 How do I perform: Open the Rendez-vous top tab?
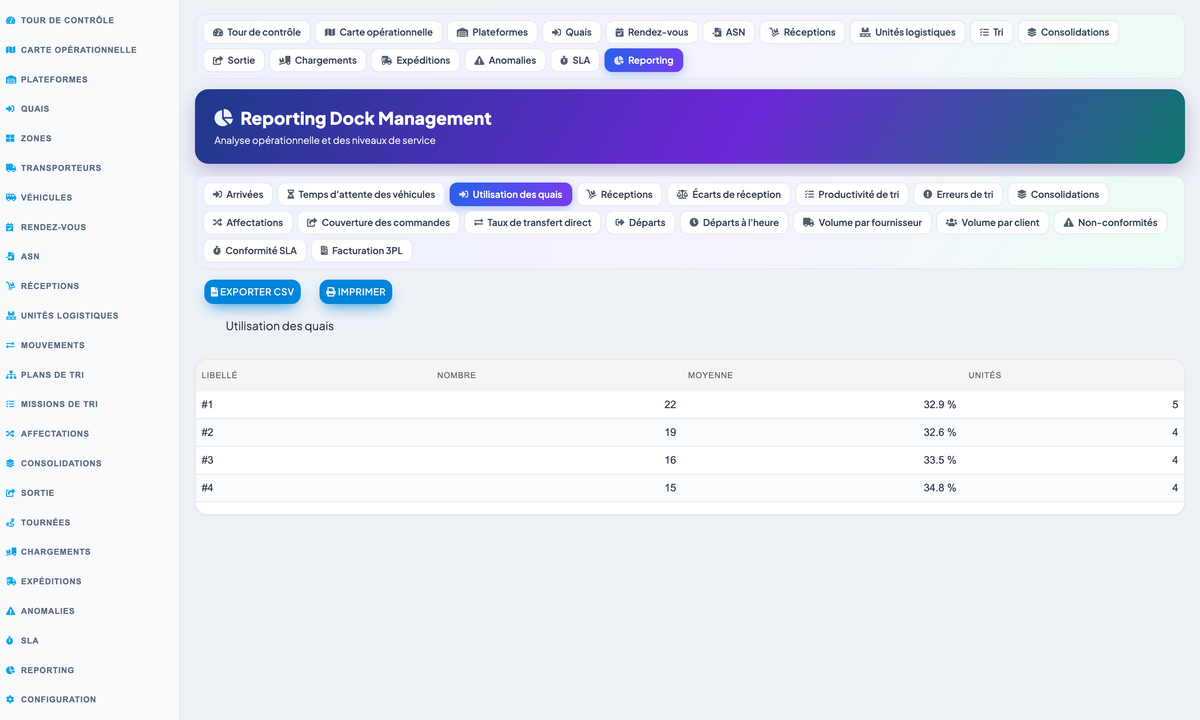pyautogui.click(x=652, y=32)
